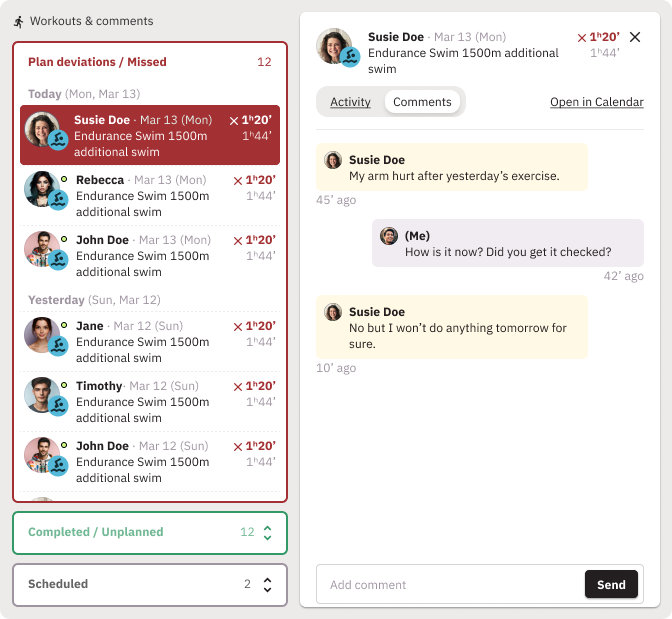Select the highlighted Susie Doe workout row

coord(150,136)
